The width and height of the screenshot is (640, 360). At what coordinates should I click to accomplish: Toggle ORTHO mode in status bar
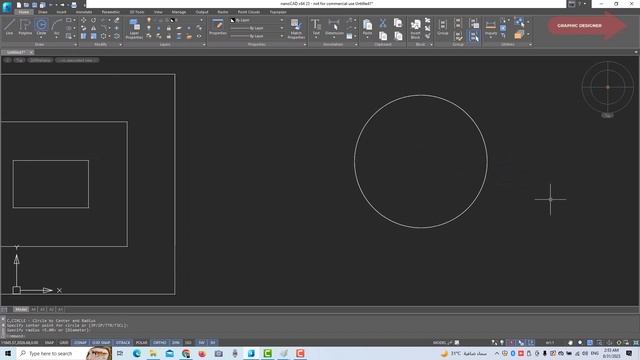(x=160, y=342)
